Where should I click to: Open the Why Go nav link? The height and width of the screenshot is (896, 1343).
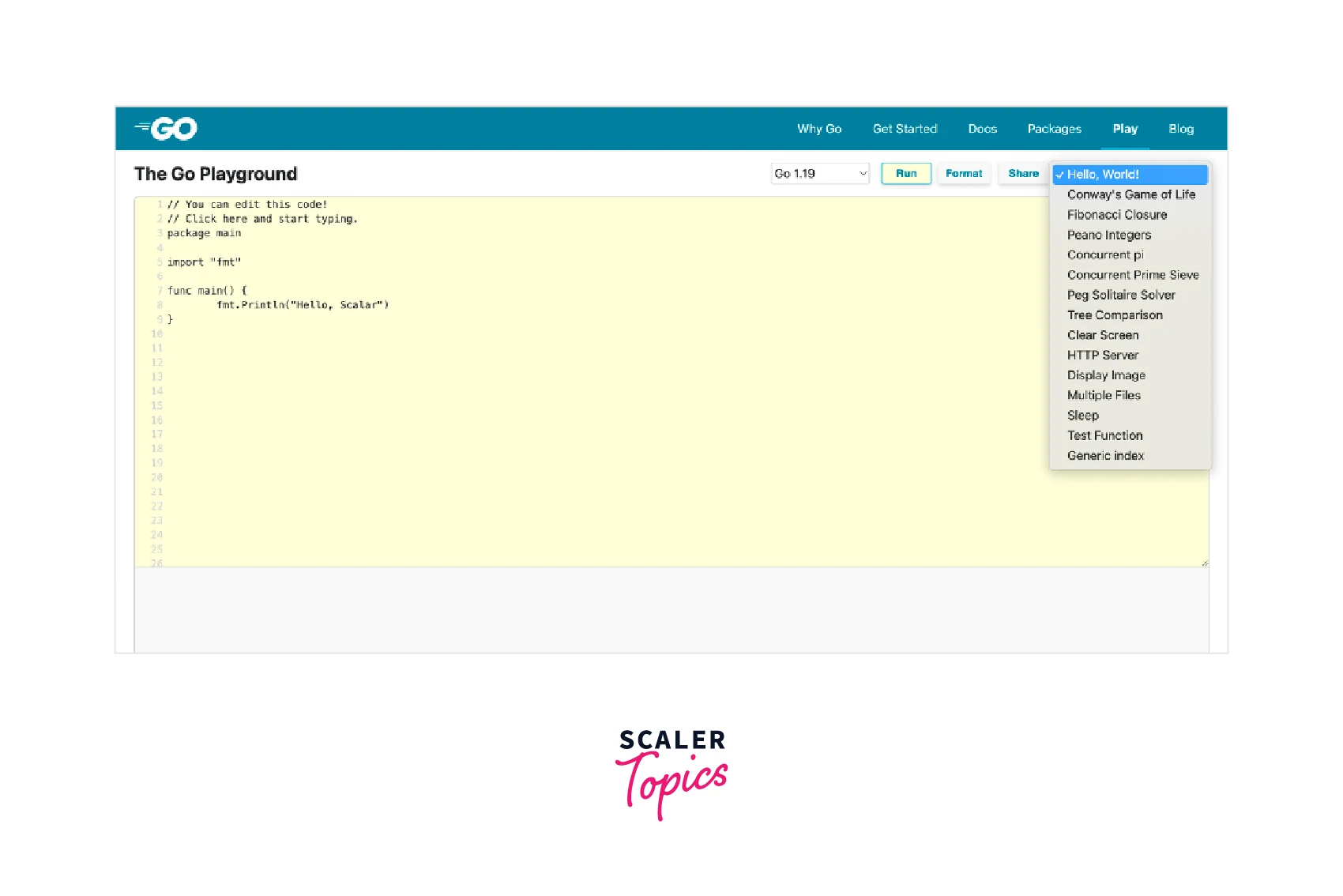coord(818,129)
